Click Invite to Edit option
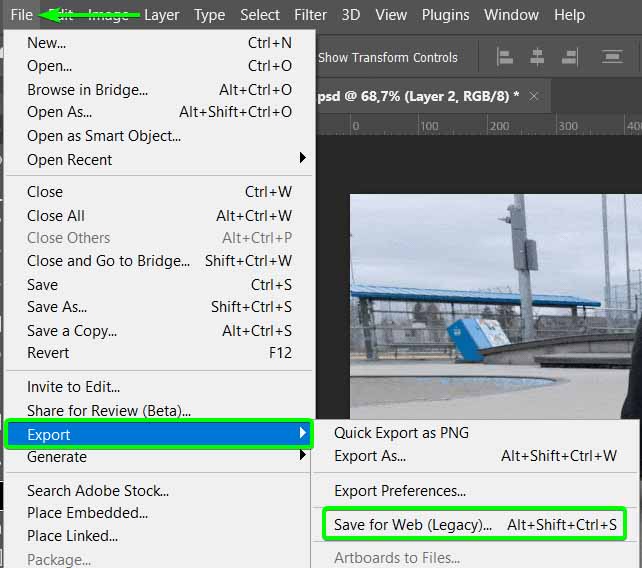The image size is (642, 568). (73, 387)
